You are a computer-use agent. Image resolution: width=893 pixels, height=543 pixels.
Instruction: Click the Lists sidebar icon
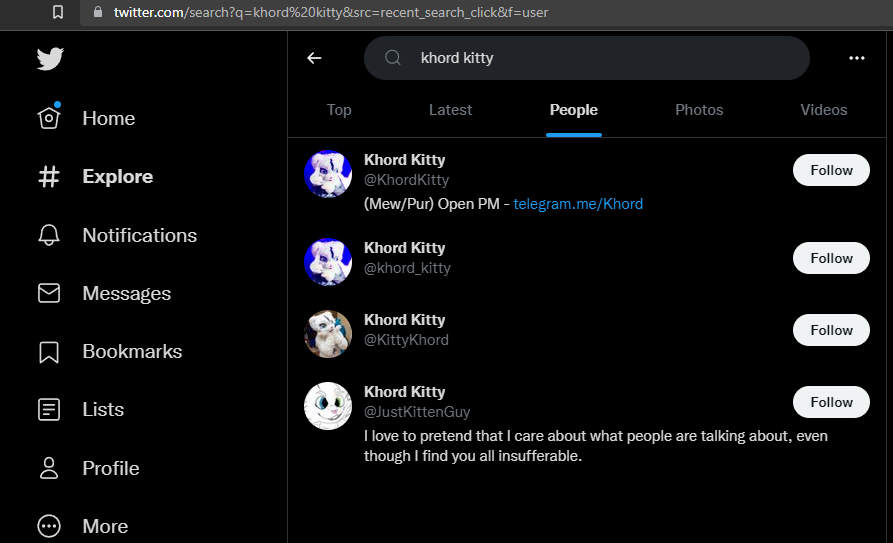[x=49, y=410]
